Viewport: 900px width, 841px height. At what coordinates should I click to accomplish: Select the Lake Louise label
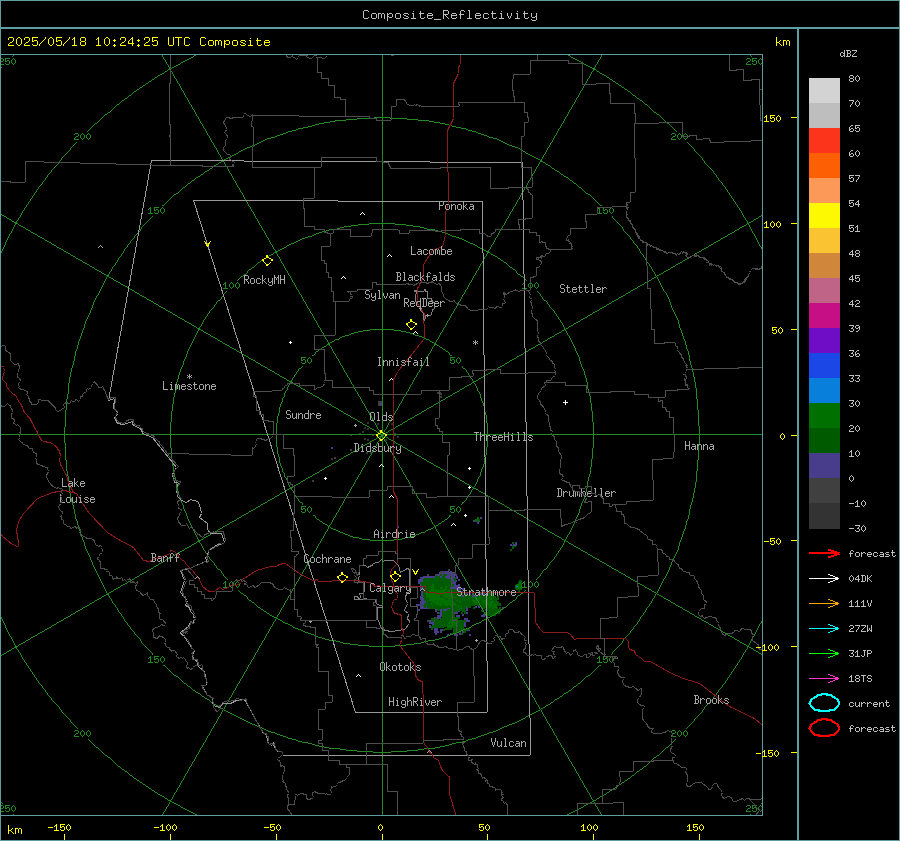pos(77,491)
